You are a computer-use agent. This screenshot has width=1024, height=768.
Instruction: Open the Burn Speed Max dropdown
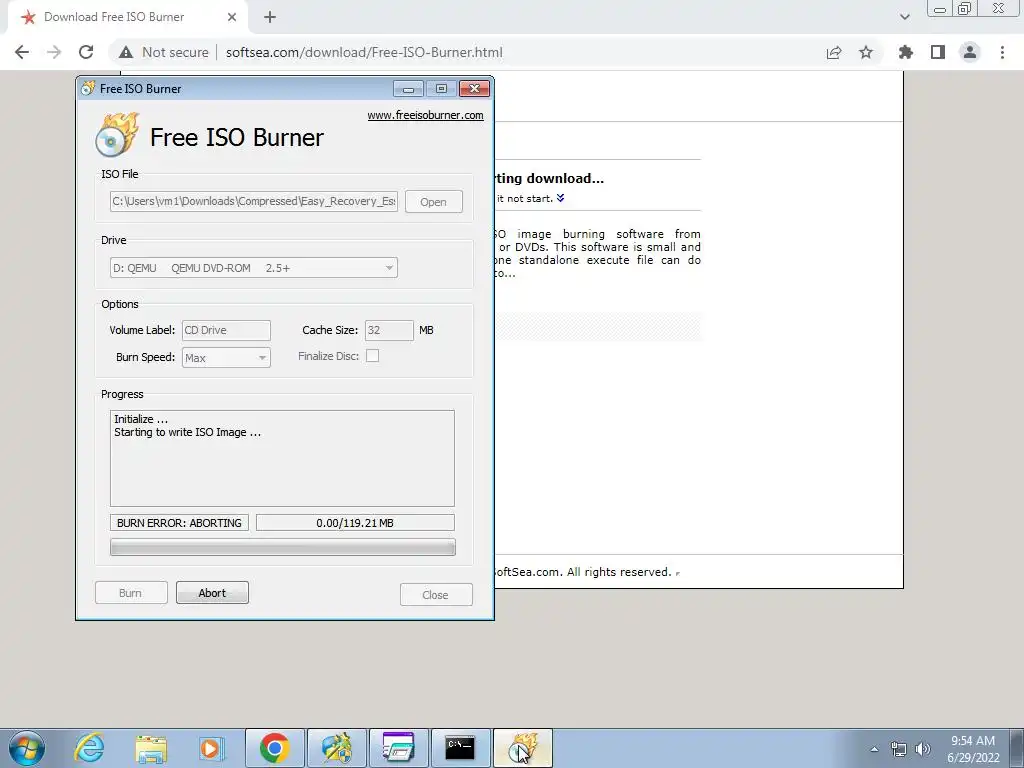226,358
